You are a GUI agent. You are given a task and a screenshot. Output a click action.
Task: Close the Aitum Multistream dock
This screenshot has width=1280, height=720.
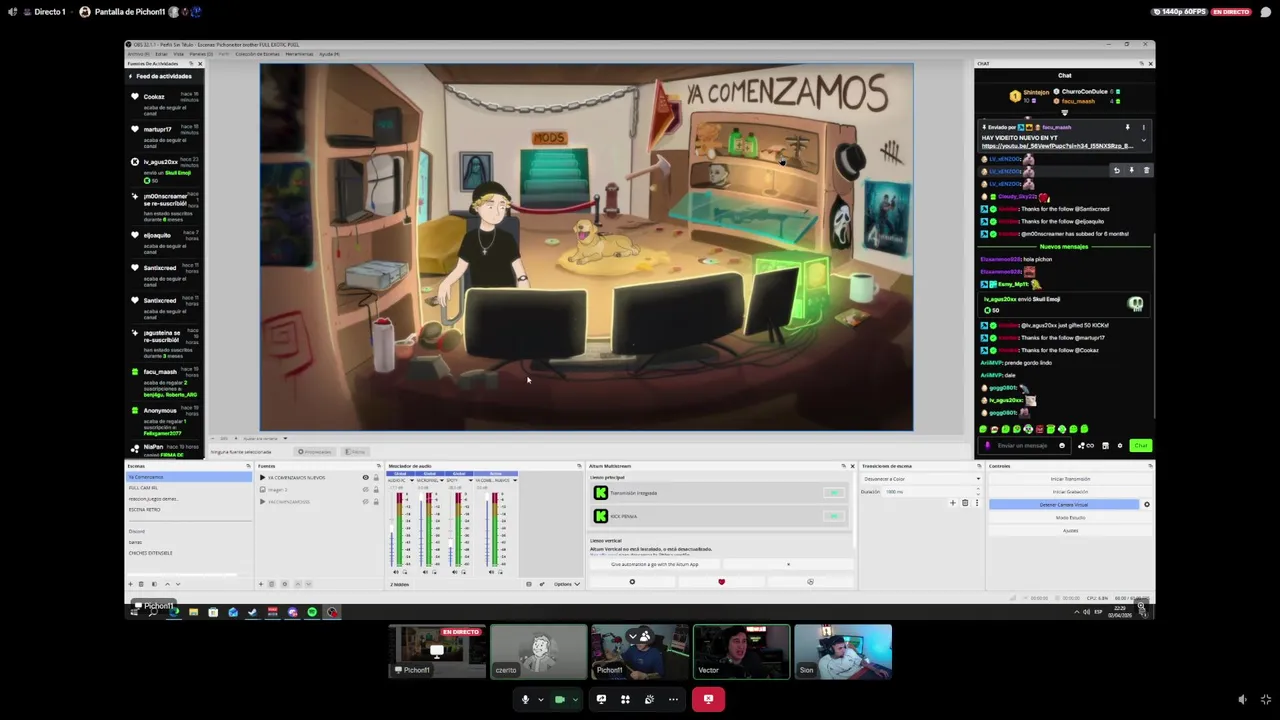point(852,466)
